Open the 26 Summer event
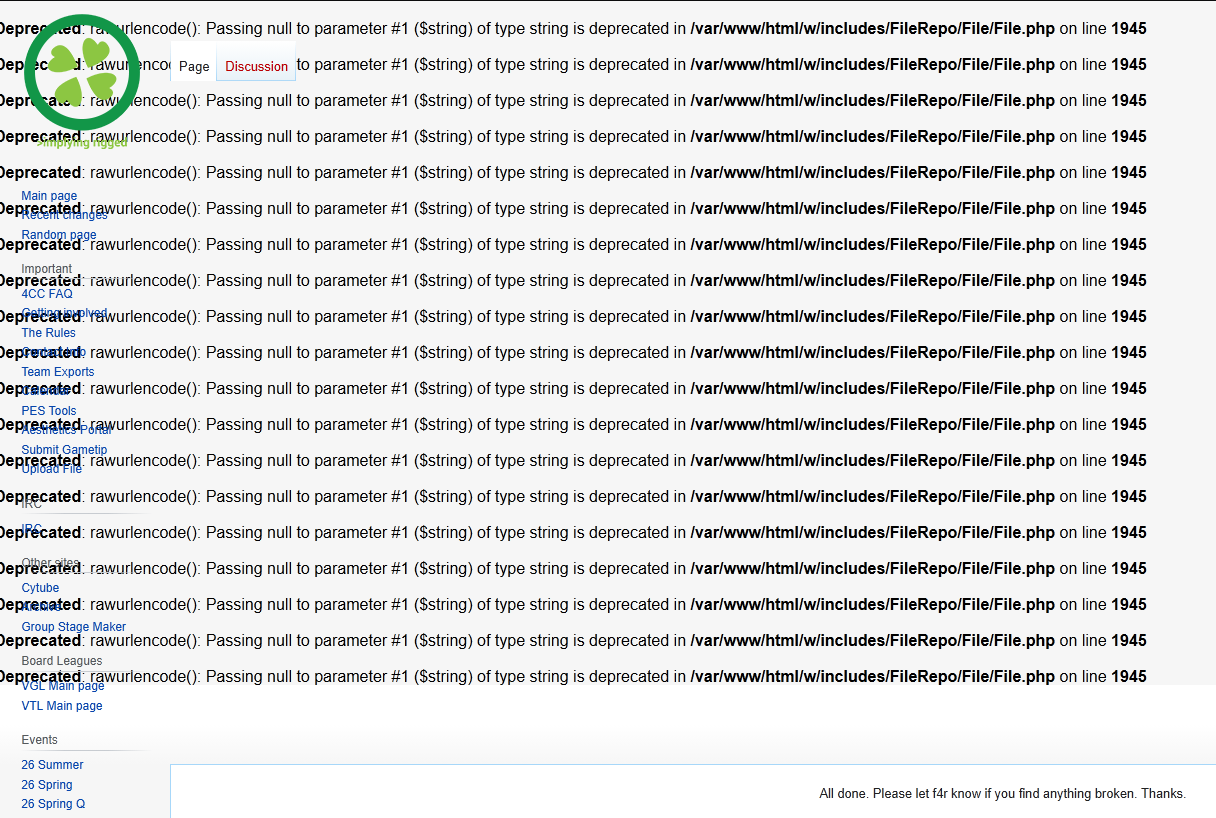 52,765
